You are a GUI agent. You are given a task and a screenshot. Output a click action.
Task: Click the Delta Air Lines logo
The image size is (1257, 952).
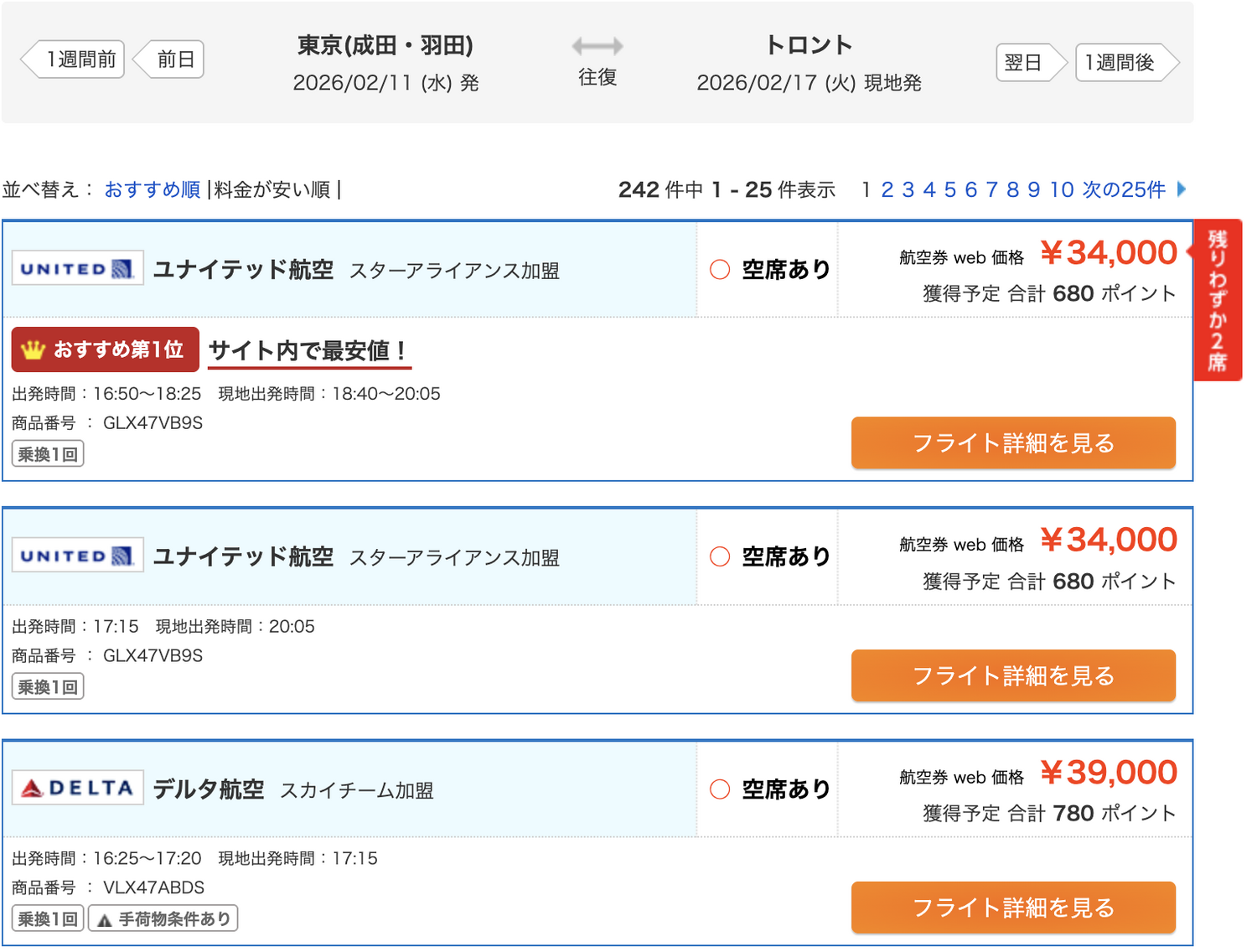[x=77, y=787]
